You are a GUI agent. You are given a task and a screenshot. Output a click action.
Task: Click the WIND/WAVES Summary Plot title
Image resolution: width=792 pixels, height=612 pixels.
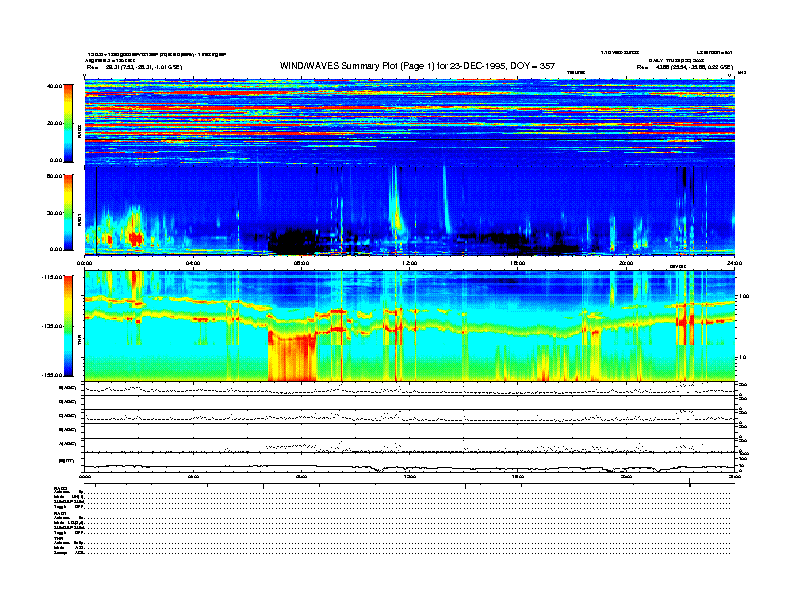click(x=417, y=66)
